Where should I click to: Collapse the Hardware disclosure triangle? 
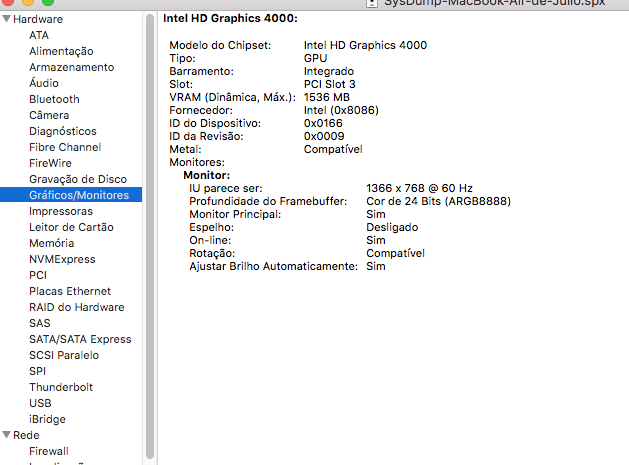(7, 19)
